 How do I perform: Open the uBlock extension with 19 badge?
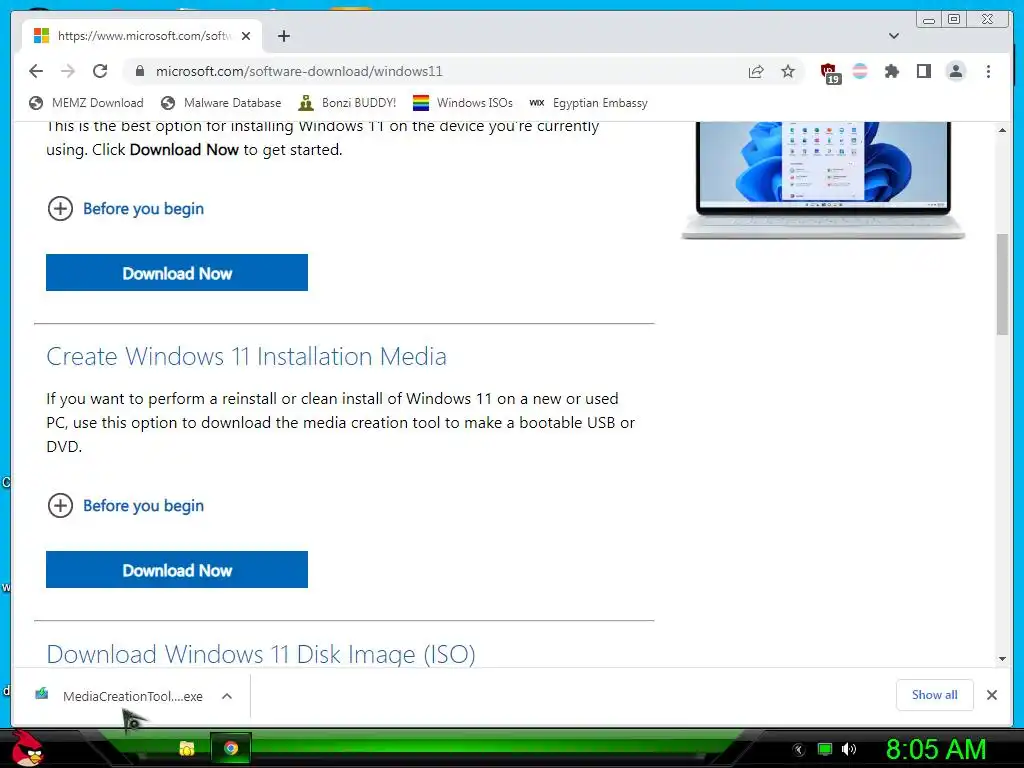coord(830,72)
